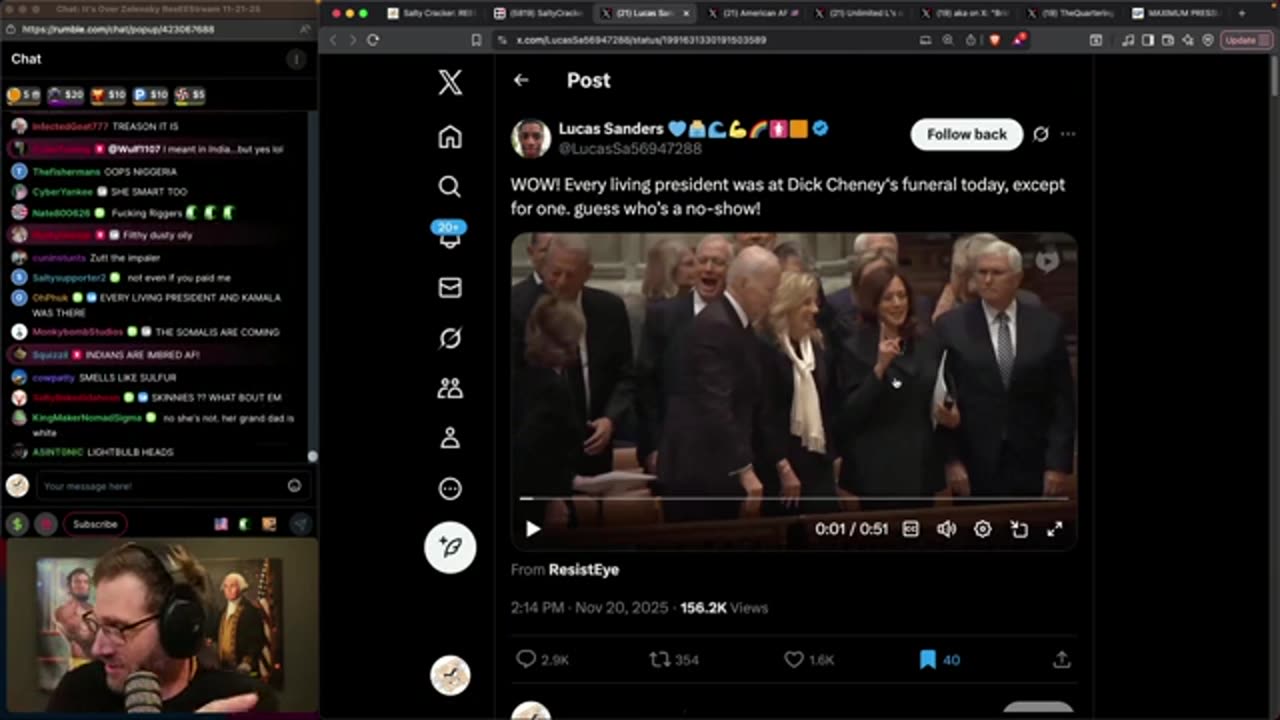Click Subscribe button in chat
This screenshot has width=1280, height=720.
pos(95,524)
